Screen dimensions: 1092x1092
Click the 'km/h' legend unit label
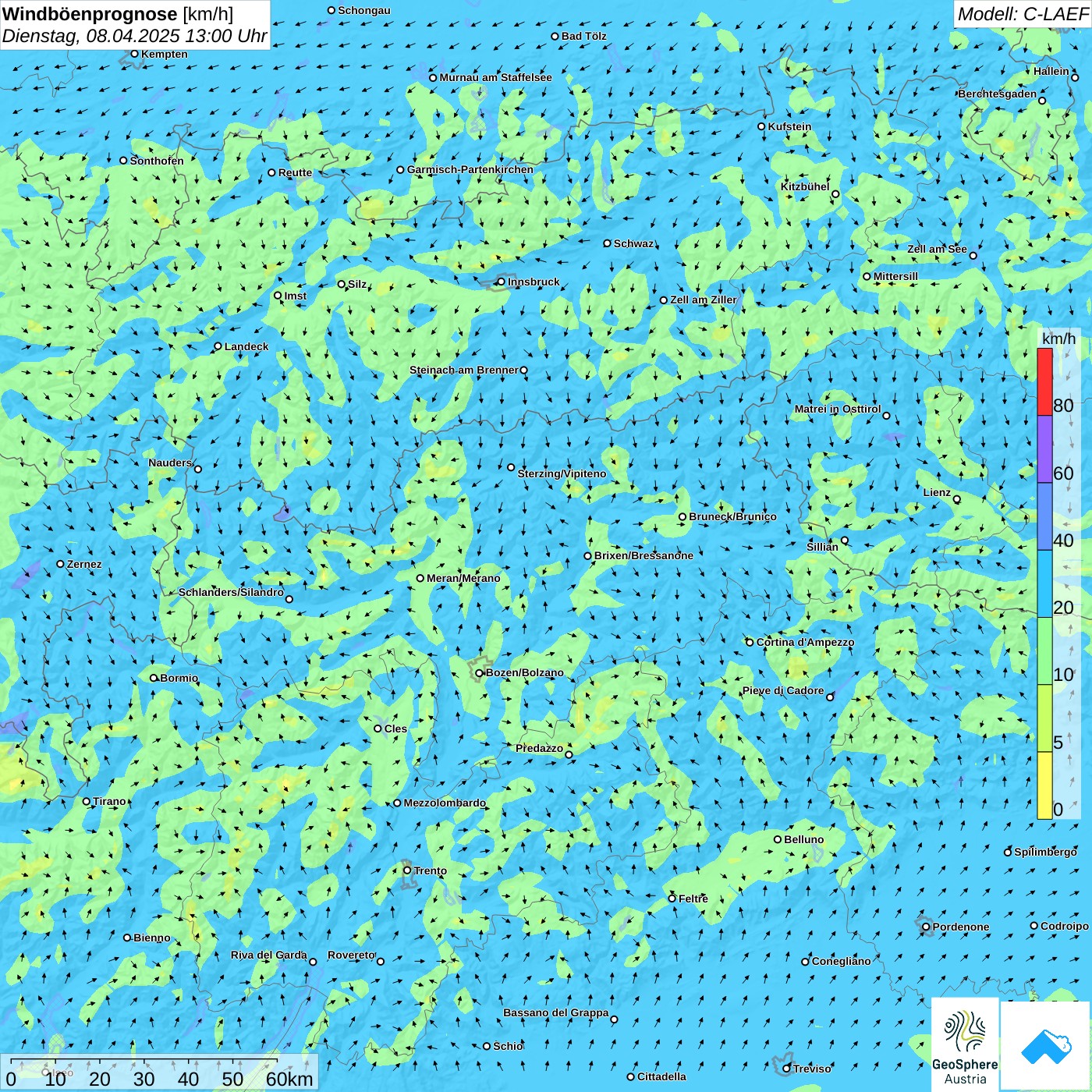click(x=1058, y=339)
